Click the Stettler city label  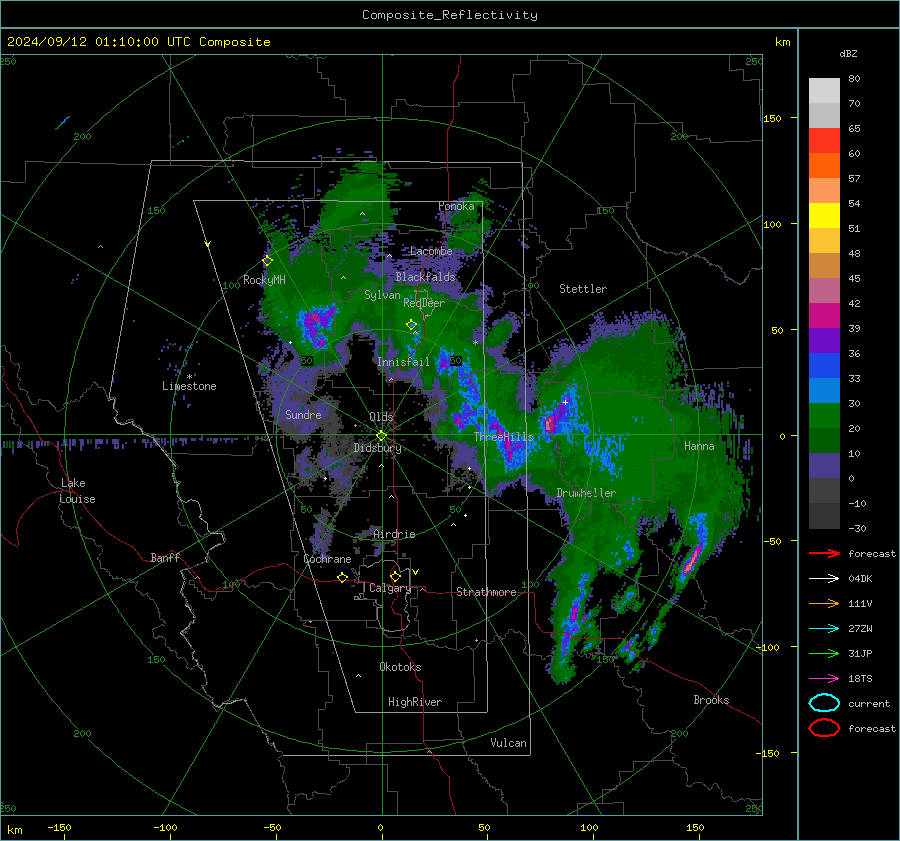pos(583,289)
